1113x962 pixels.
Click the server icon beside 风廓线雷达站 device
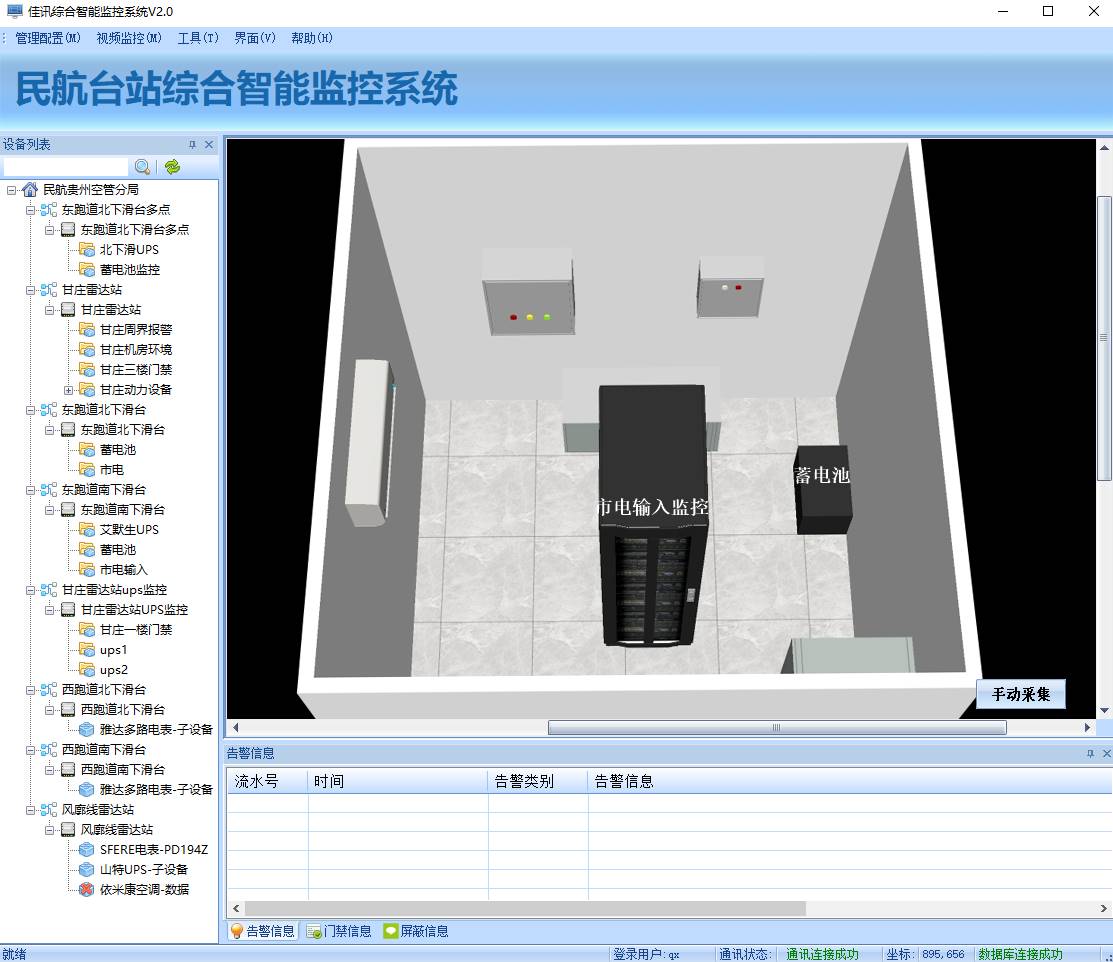pos(68,829)
